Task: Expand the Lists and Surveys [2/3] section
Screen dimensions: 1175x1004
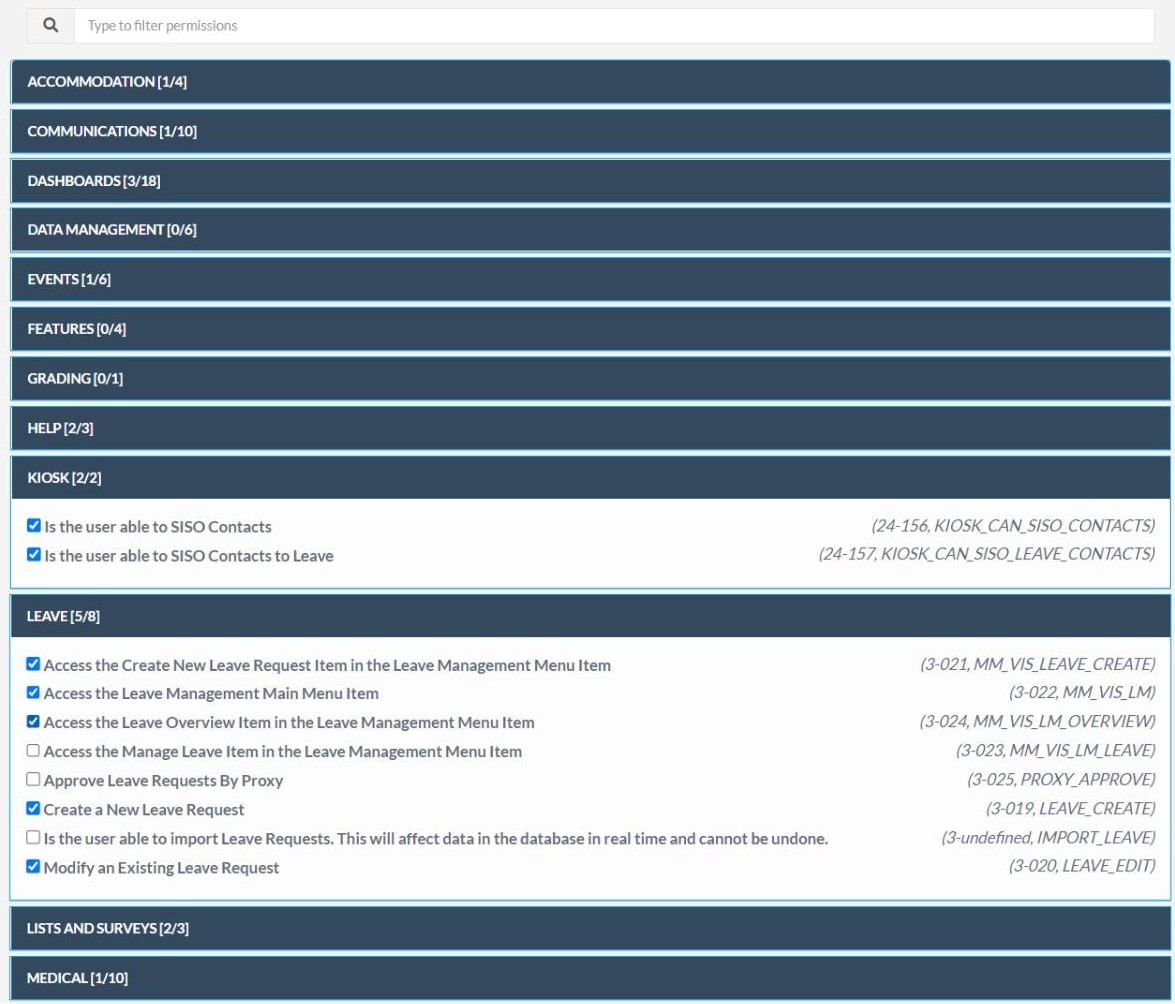Action: 590,928
